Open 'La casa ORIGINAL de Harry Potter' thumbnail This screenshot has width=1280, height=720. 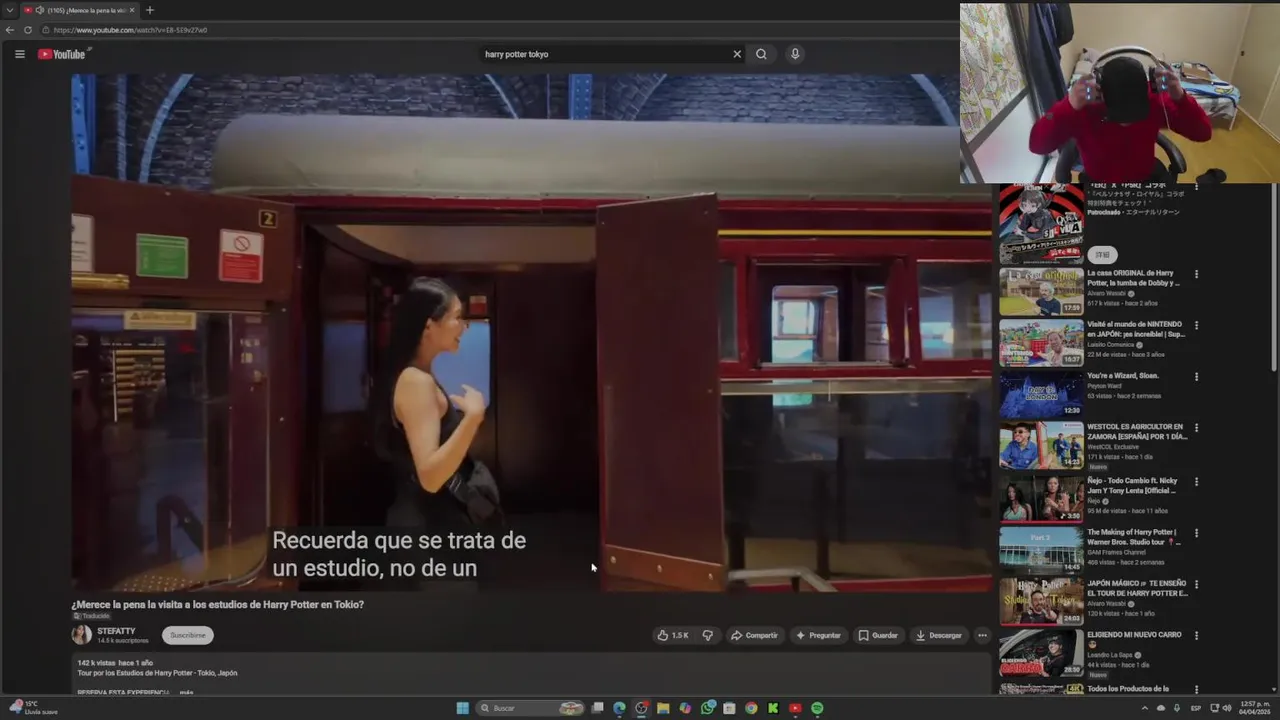[1041, 291]
